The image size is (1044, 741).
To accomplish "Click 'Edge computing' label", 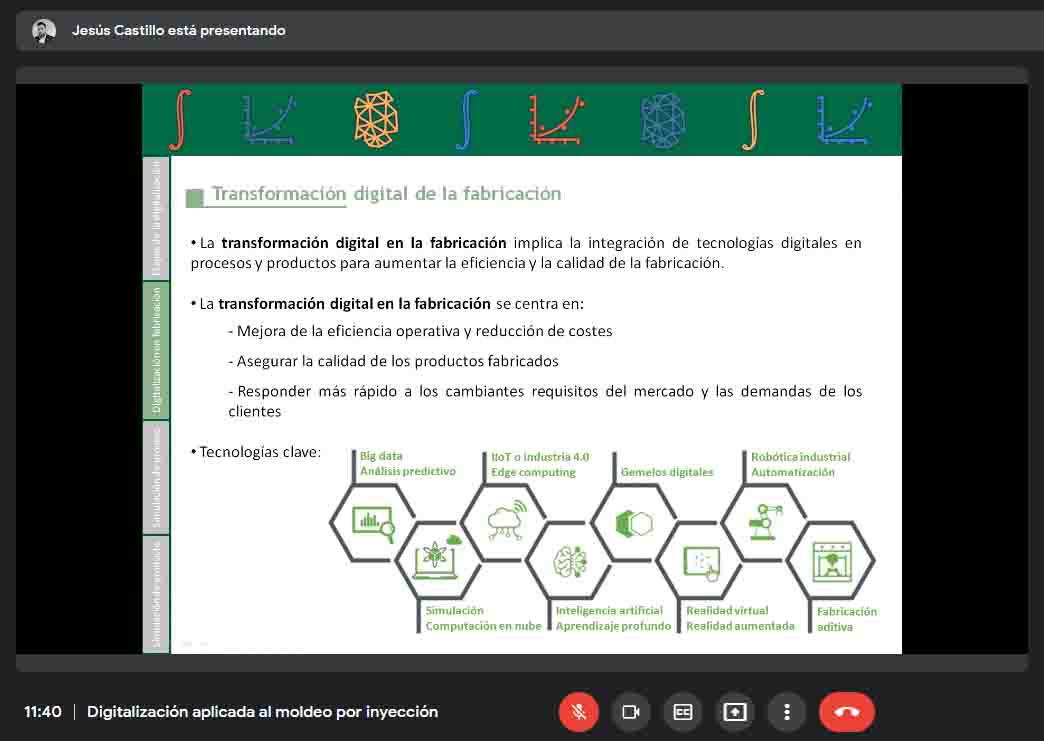I will 533,472.
